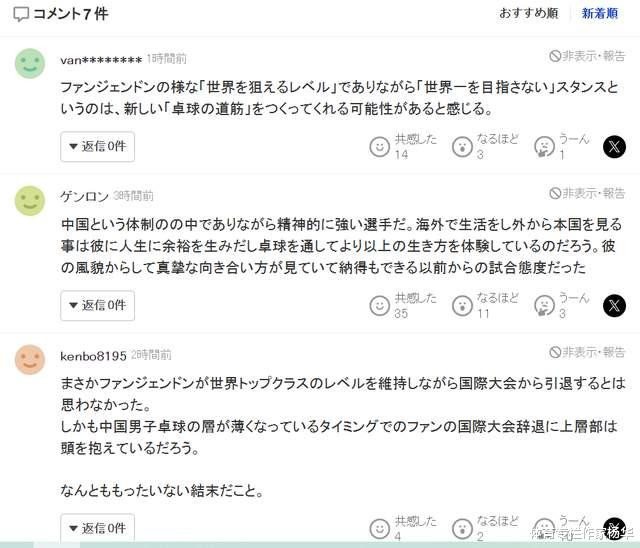Report van******** comment via 非表示・報告
Image resolution: width=640 pixels, height=548 pixels.
point(587,56)
